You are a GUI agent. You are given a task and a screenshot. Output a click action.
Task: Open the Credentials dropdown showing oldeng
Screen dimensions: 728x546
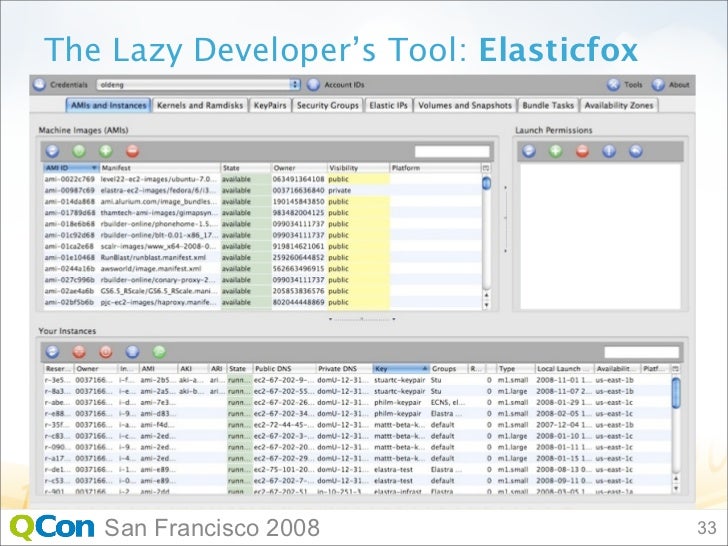pyautogui.click(x=199, y=84)
